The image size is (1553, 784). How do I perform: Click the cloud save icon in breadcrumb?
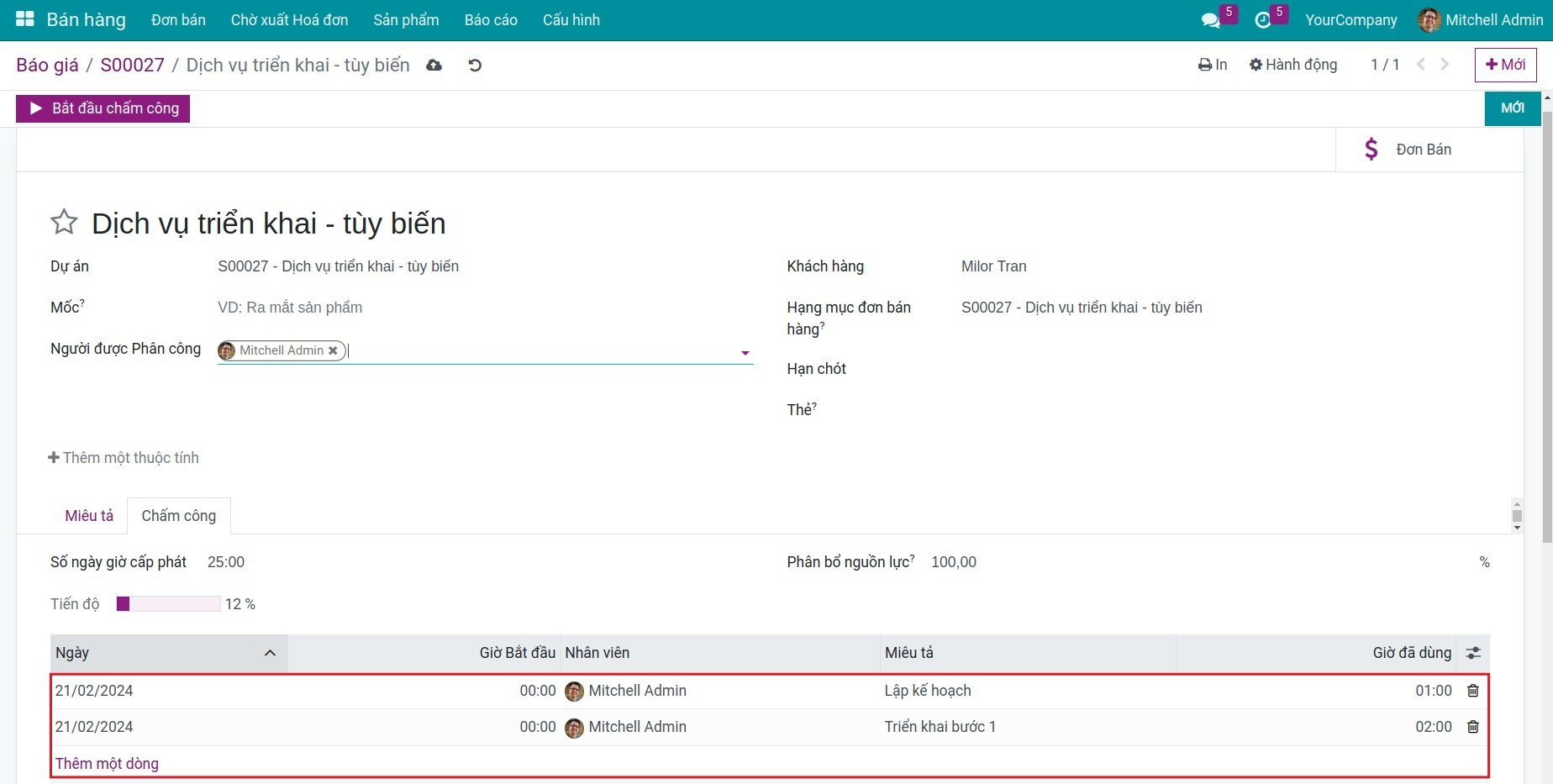click(x=434, y=66)
